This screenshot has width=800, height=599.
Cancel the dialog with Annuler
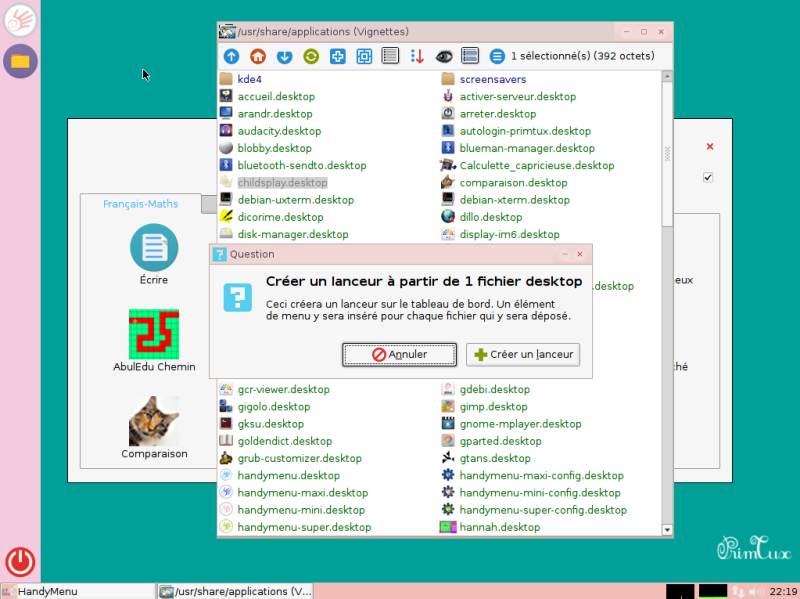[x=399, y=355]
